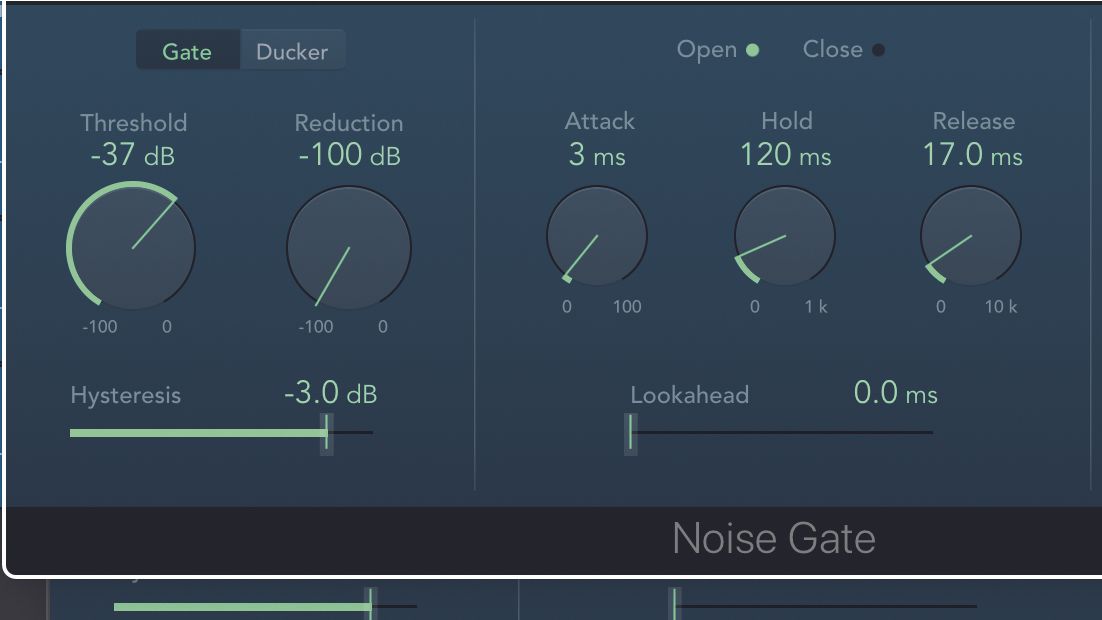1102x620 pixels.
Task: Move the Hysteresis slider handle
Action: coord(326,432)
